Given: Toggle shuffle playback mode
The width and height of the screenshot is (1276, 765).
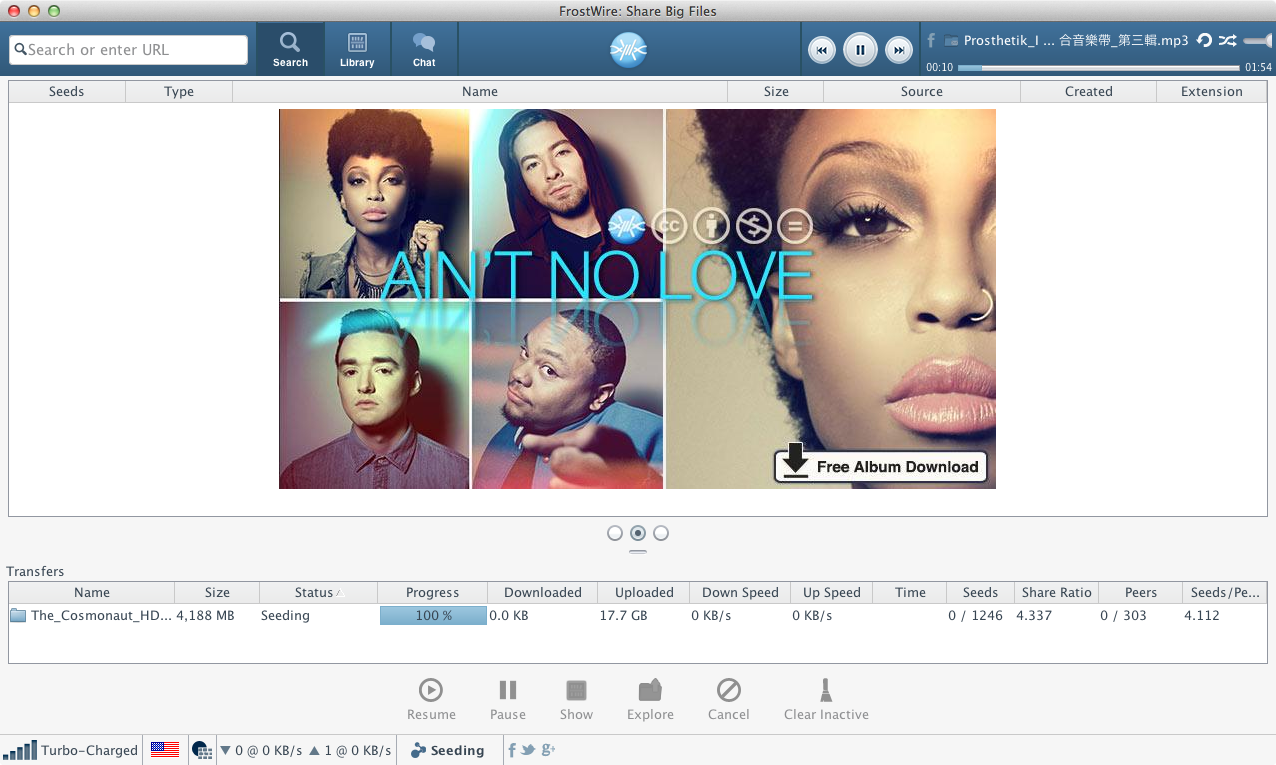Looking at the screenshot, I should tap(1227, 41).
